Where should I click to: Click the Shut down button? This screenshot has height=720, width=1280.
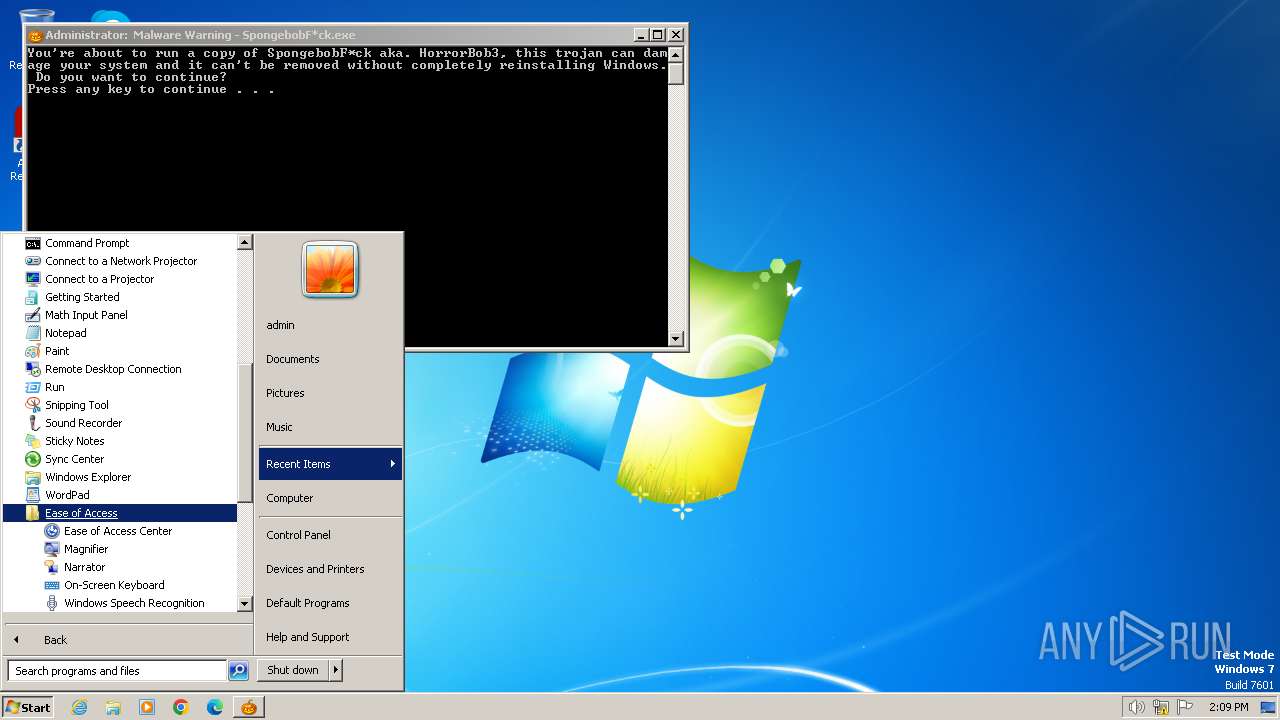pyautogui.click(x=293, y=670)
